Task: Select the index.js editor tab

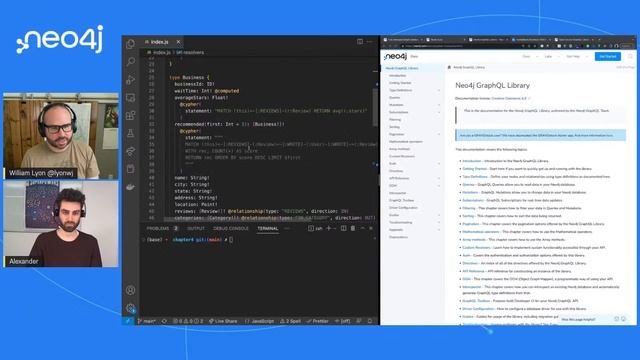Action: click(x=162, y=42)
